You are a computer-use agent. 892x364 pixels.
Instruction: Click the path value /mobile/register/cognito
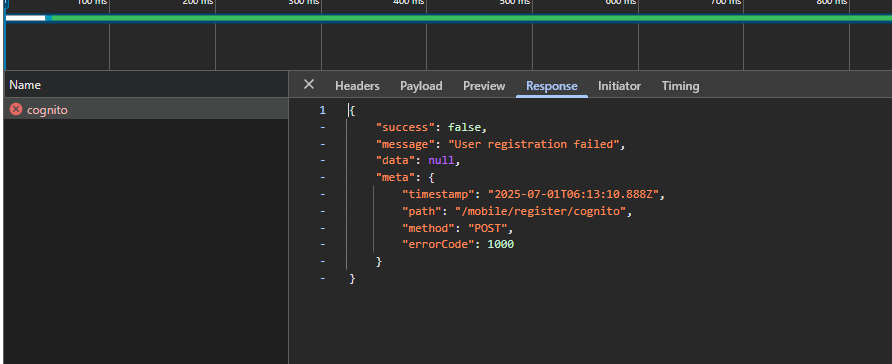click(540, 211)
